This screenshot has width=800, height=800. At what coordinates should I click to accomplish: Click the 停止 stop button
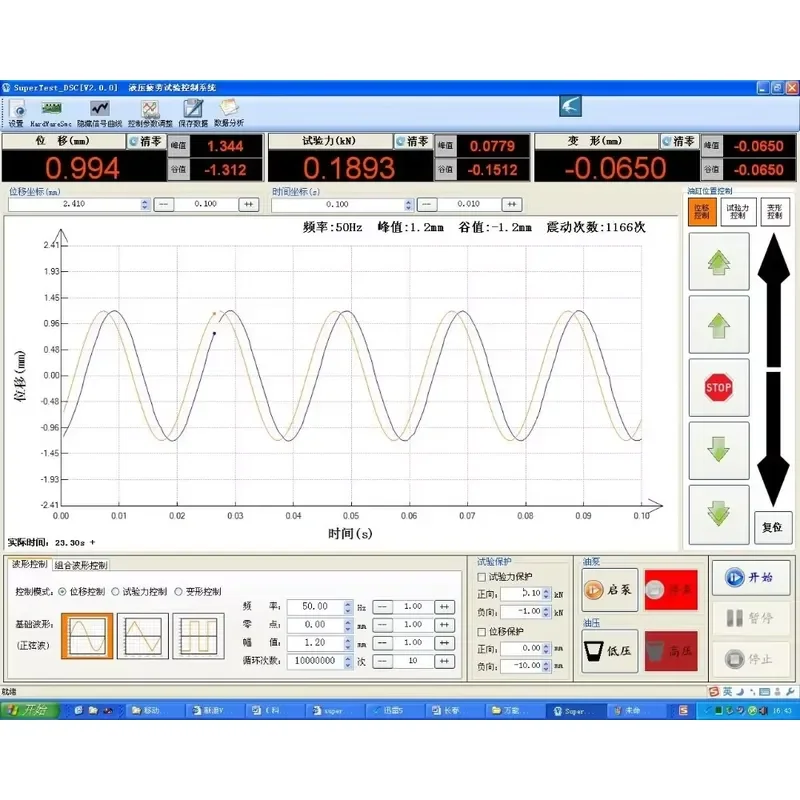pos(751,659)
